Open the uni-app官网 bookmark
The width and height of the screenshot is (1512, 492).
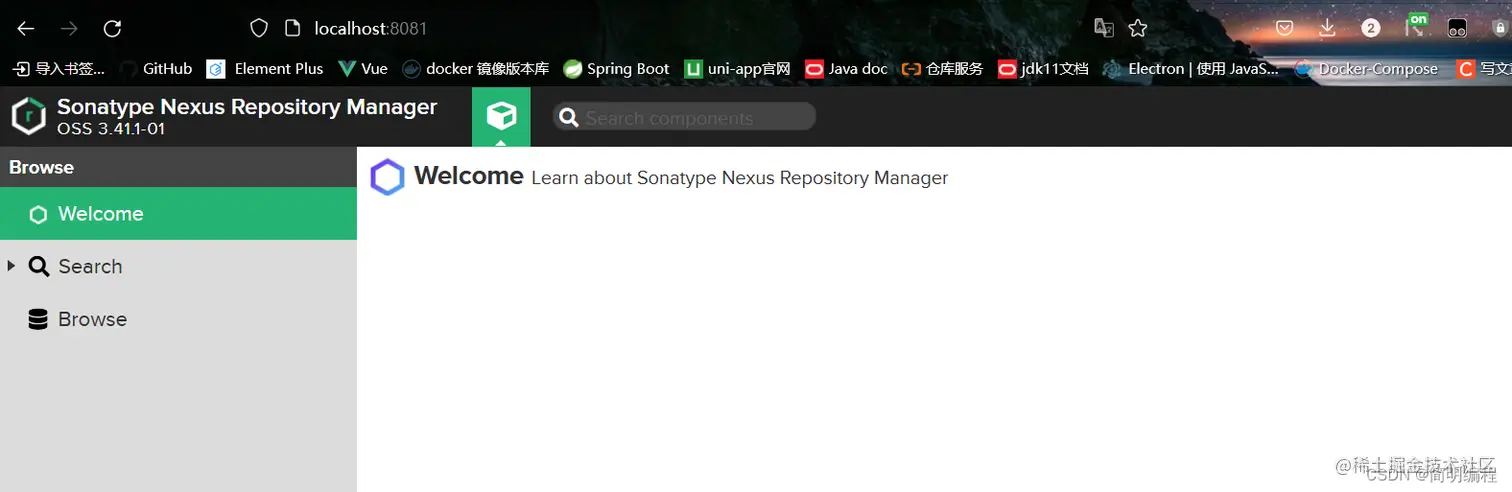point(738,69)
